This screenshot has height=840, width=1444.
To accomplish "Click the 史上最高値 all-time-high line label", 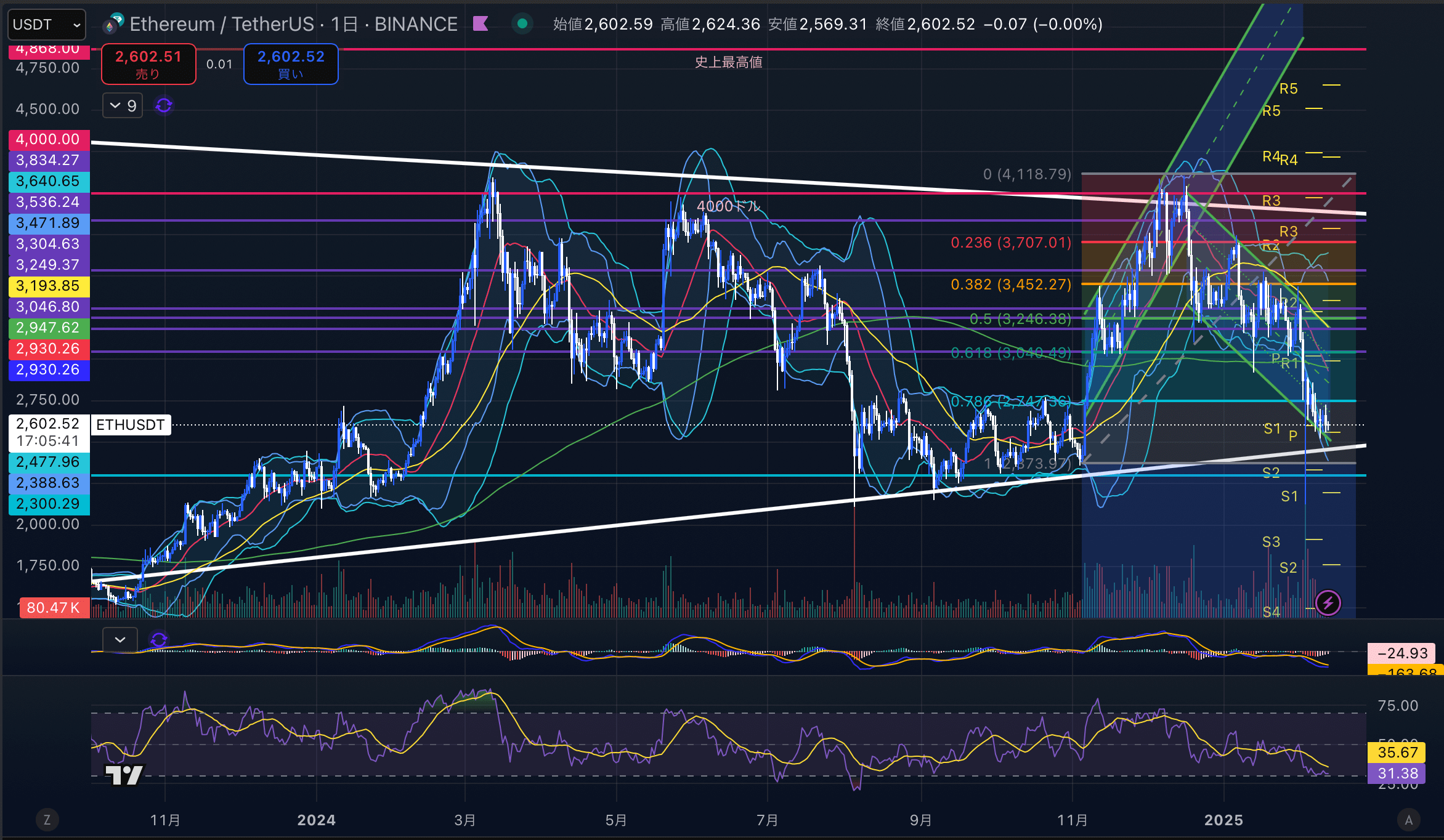I will click(x=729, y=62).
